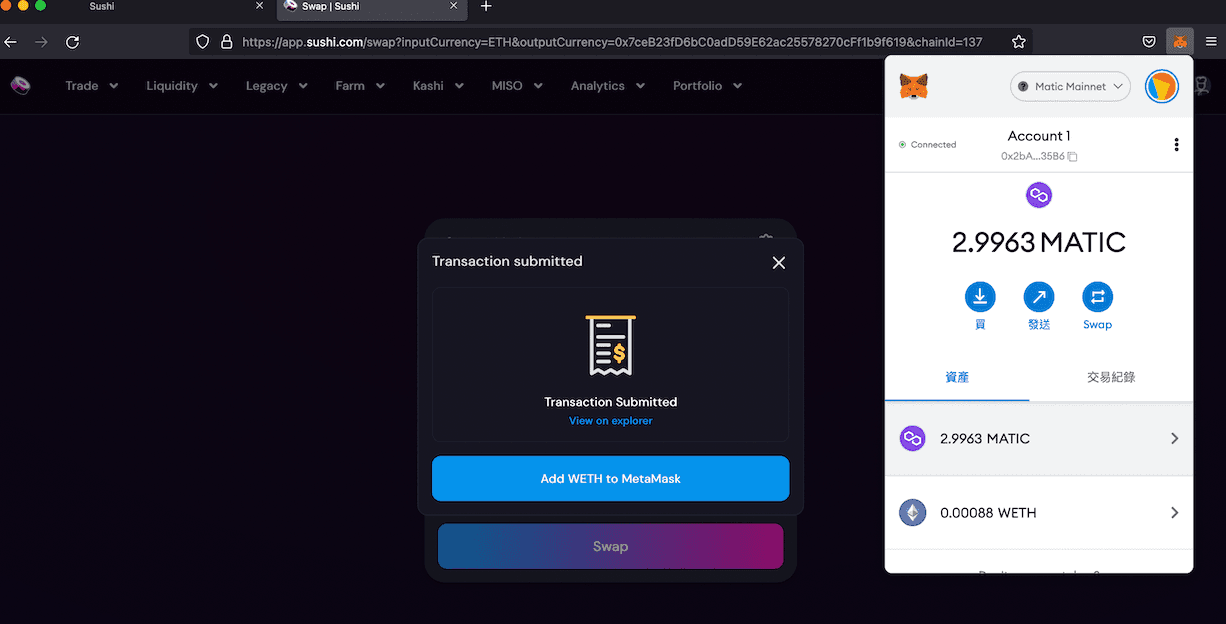The width and height of the screenshot is (1226, 624).
Task: Click the MetaMask Send arrow icon
Action: click(x=1039, y=297)
